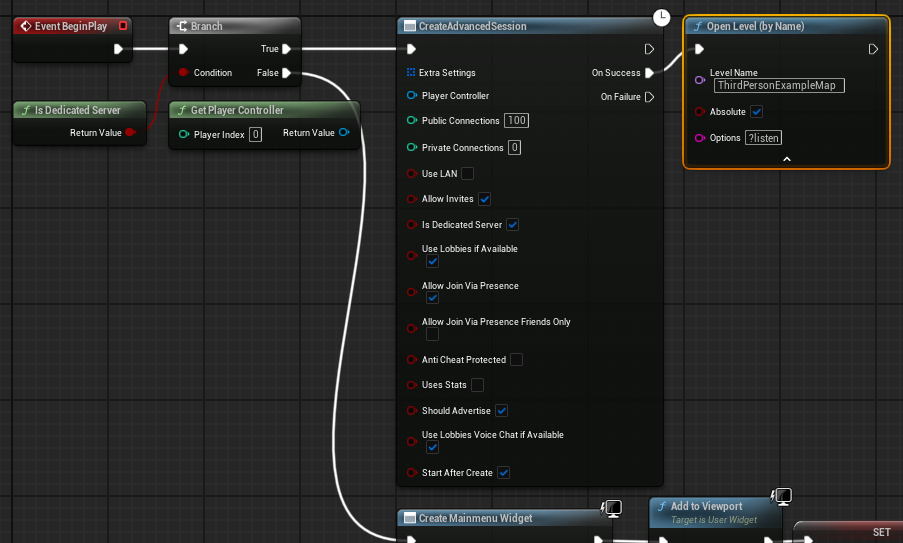The height and width of the screenshot is (543, 903).
Task: Uncheck the Allow Invites checkbox
Action: pos(484,199)
